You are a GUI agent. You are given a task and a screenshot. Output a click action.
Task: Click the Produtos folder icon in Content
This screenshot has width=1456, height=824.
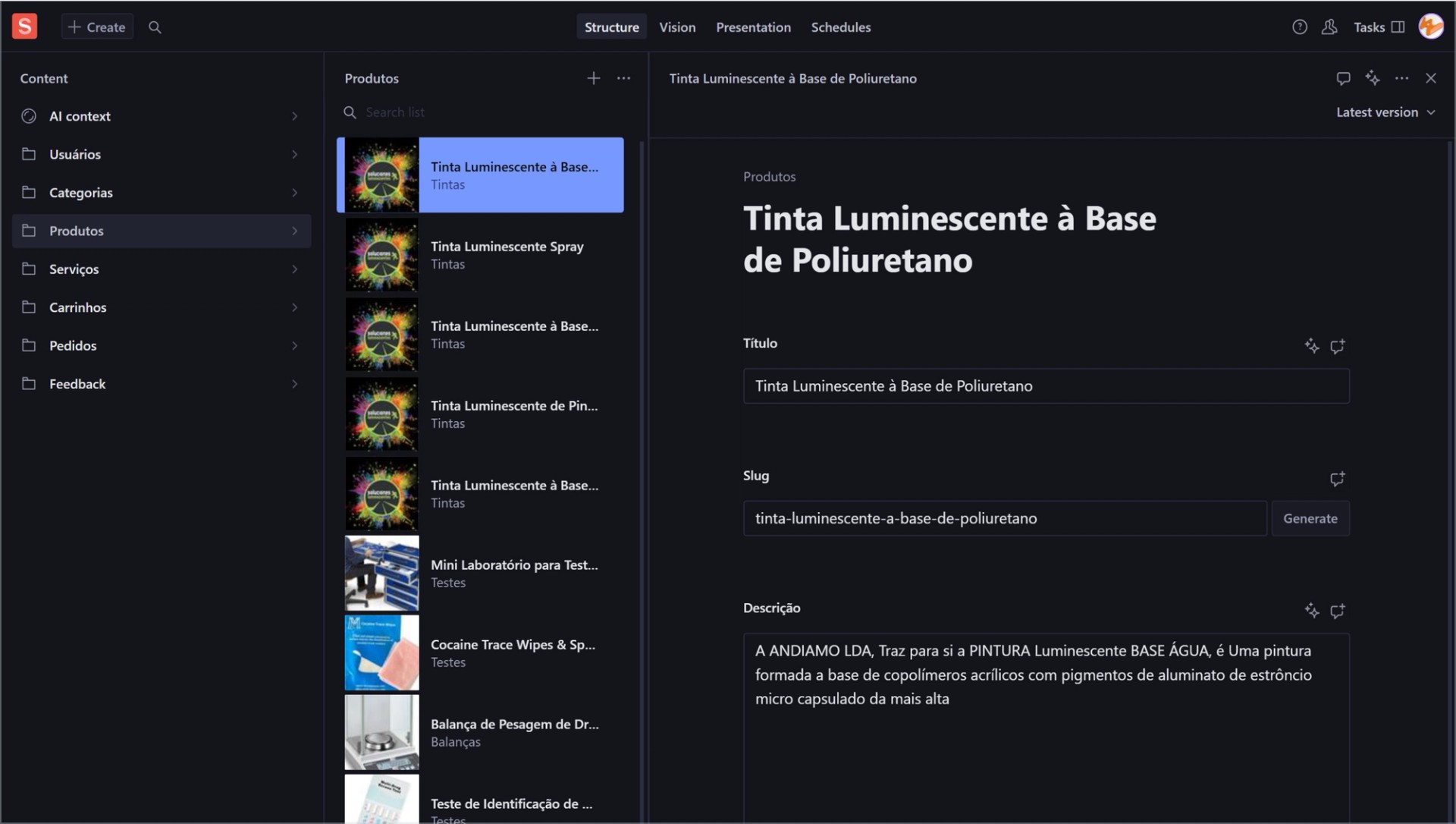(29, 231)
